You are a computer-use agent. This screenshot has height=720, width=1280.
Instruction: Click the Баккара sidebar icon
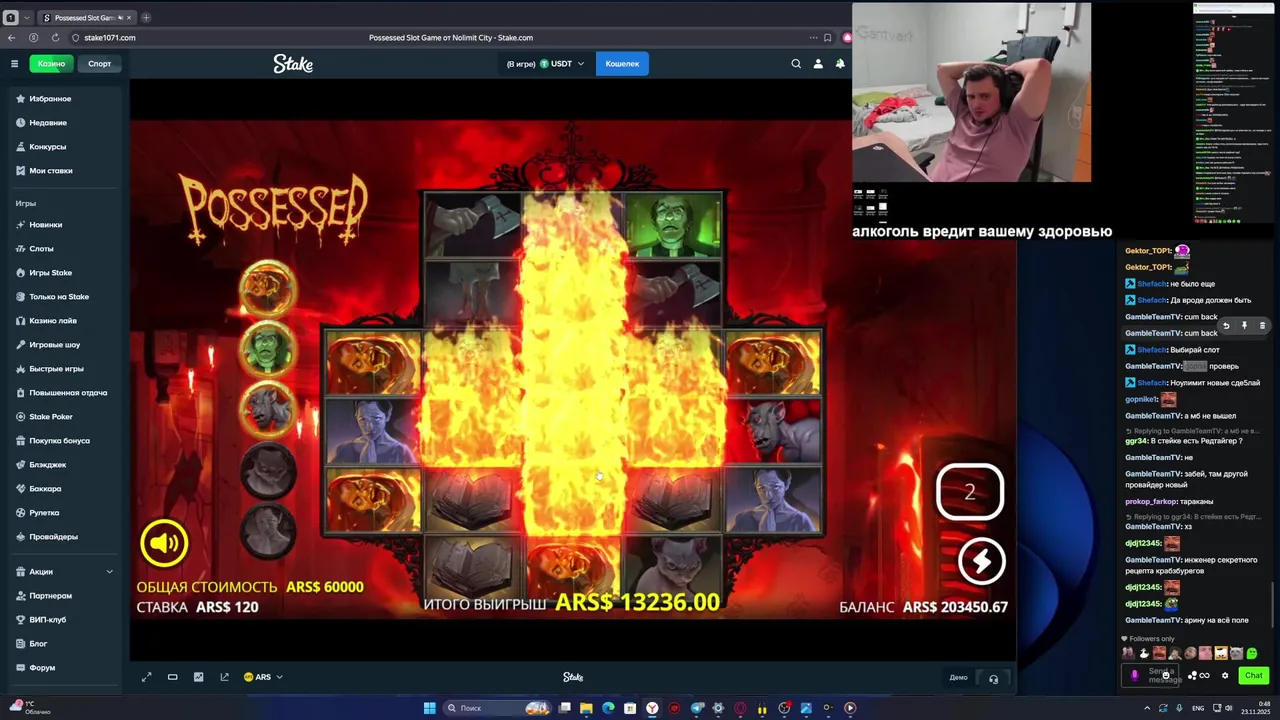coord(20,489)
